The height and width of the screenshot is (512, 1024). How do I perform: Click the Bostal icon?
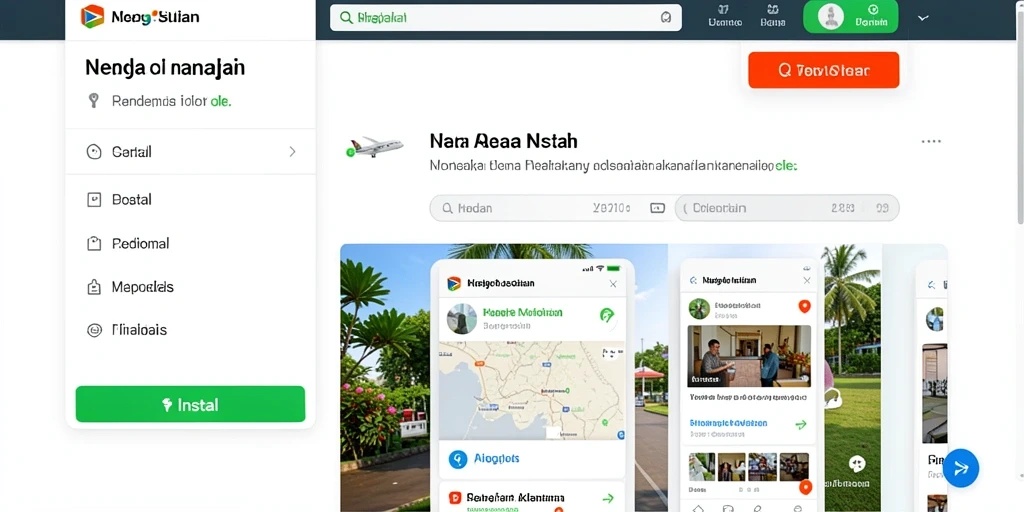click(94, 200)
